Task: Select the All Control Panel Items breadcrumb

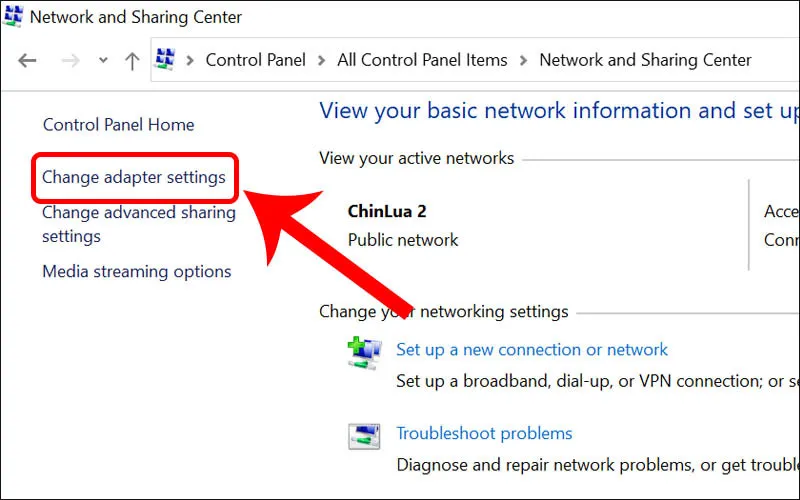Action: [422, 60]
